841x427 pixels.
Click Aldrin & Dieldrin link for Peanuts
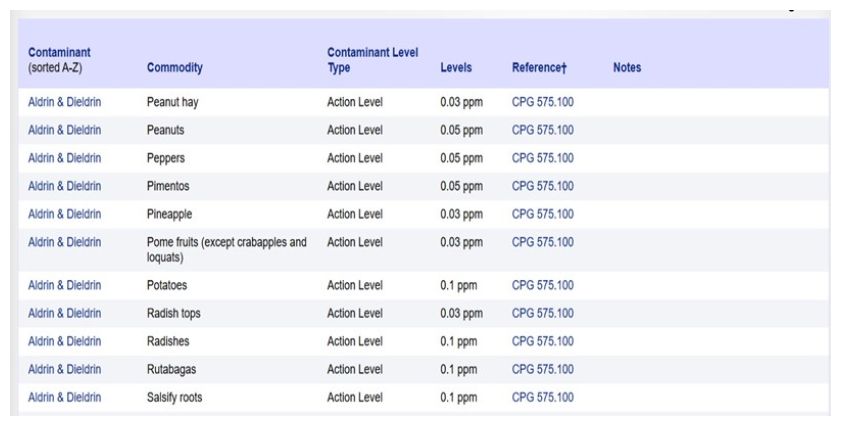click(64, 130)
